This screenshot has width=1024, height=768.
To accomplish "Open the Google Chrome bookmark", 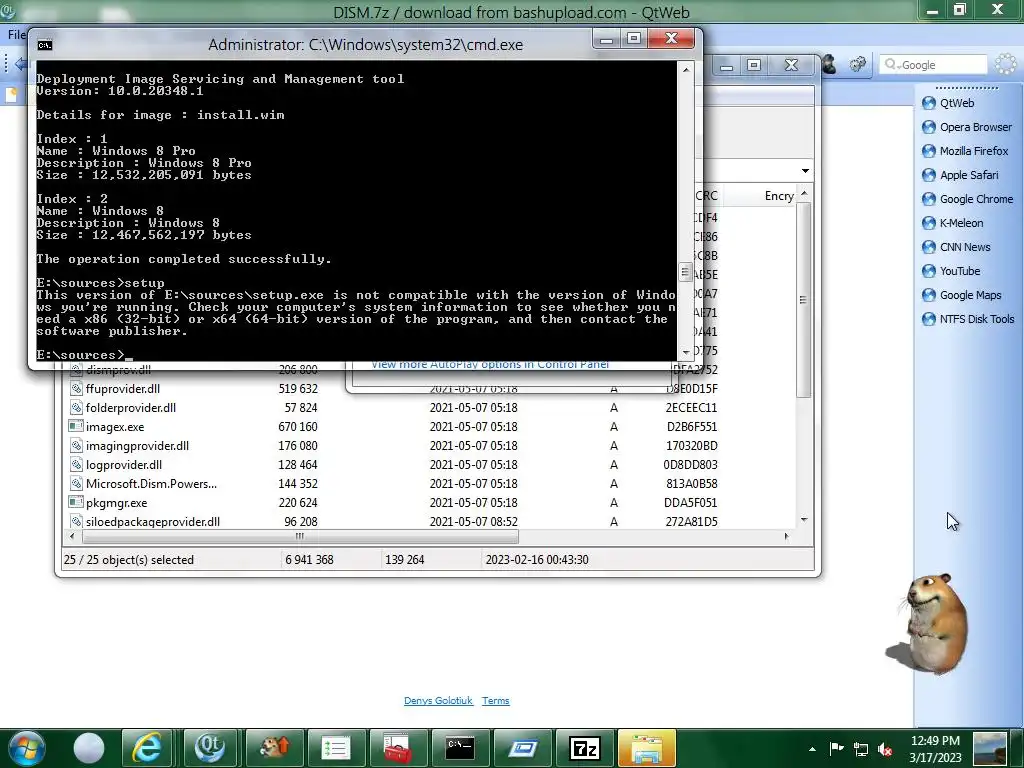I will click(x=967, y=199).
